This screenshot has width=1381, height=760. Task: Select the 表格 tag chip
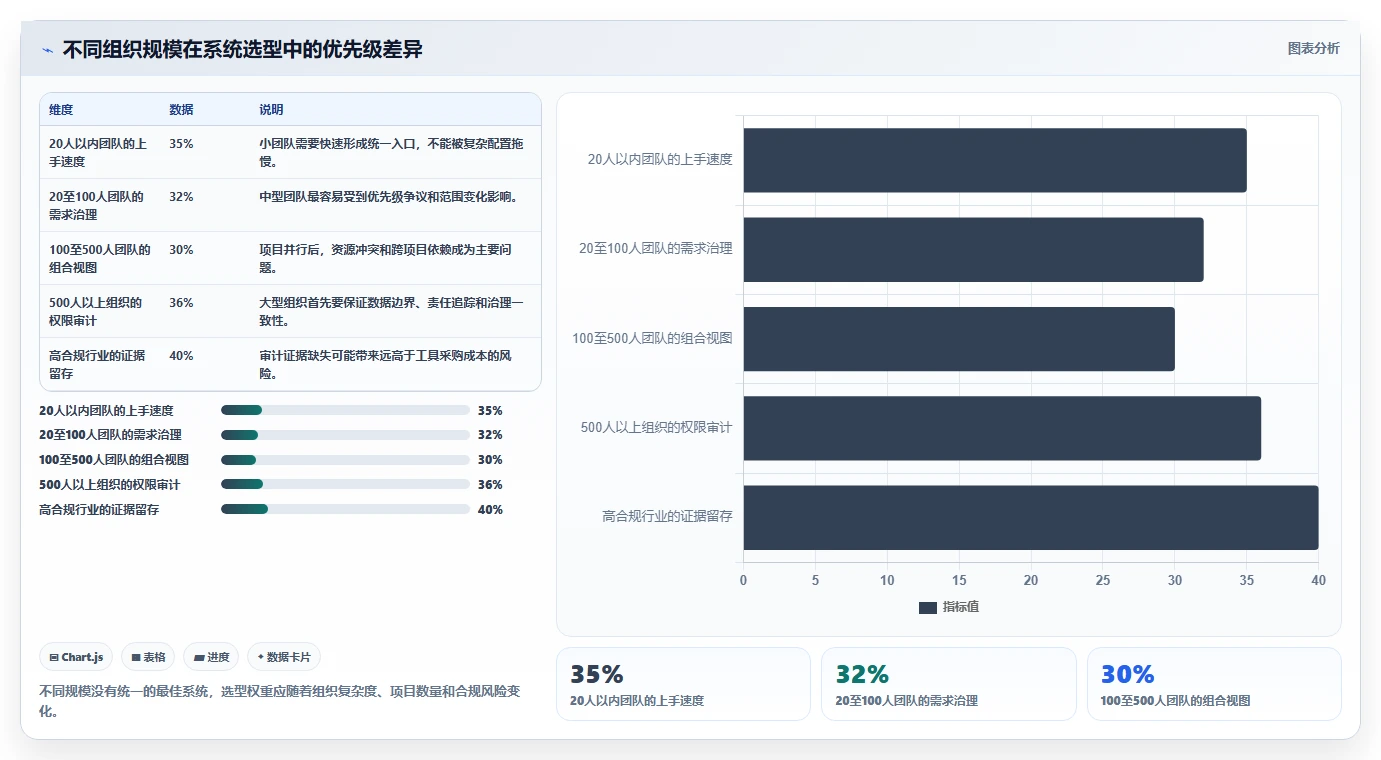pyautogui.click(x=148, y=657)
